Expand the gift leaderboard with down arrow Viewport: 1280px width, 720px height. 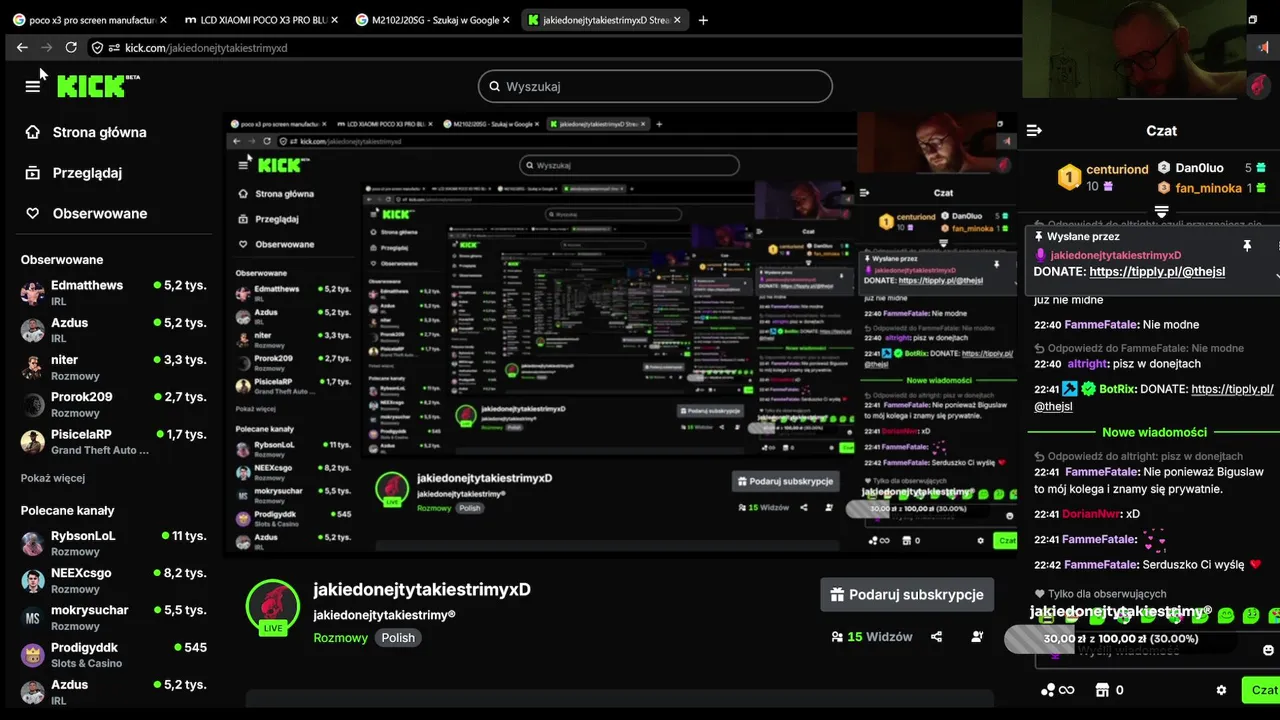[x=1161, y=211]
